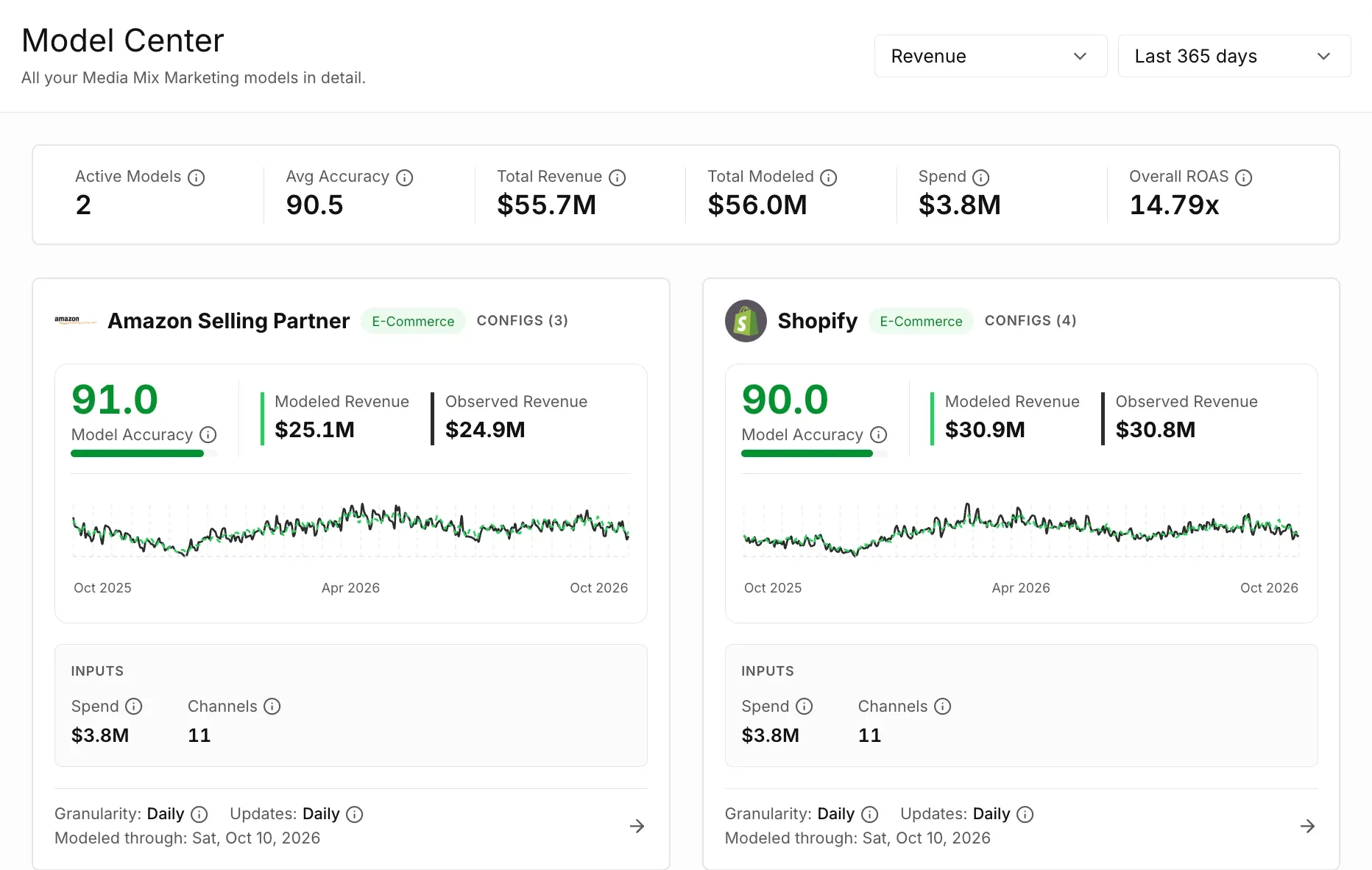Click info icon next to Total Revenue
1372x870 pixels.
[618, 177]
